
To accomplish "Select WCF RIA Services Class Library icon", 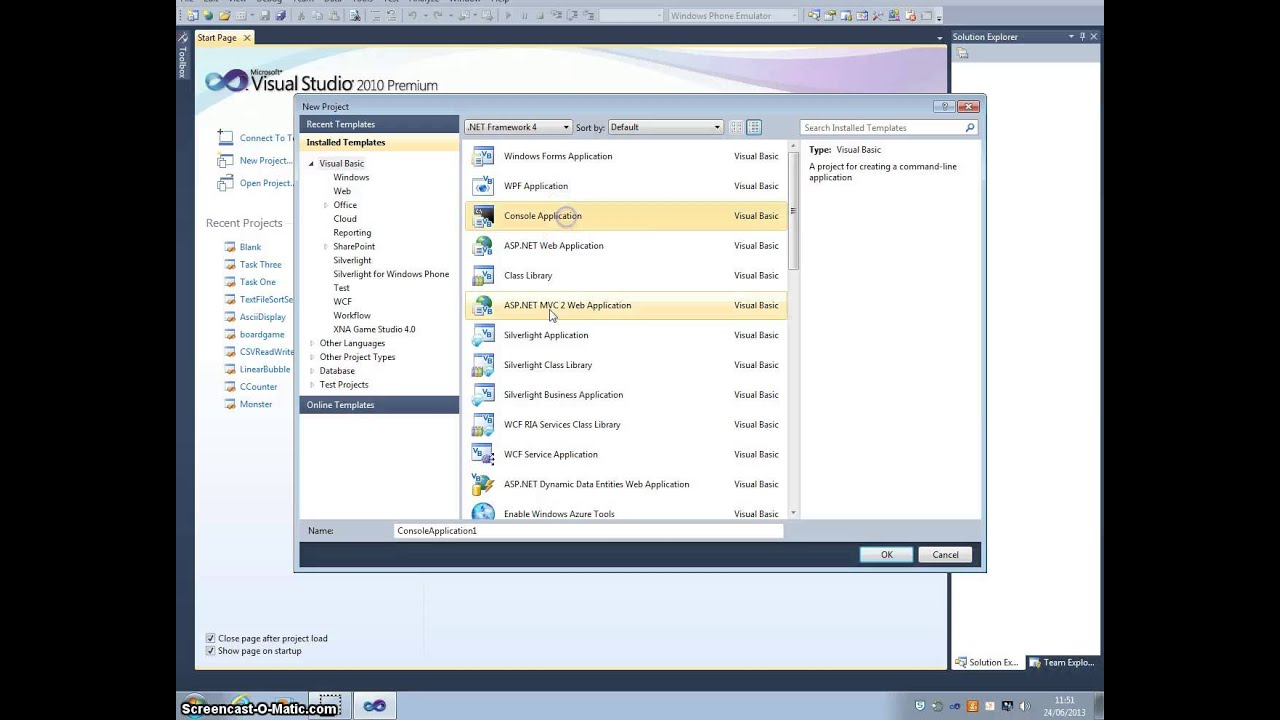I will click(483, 425).
